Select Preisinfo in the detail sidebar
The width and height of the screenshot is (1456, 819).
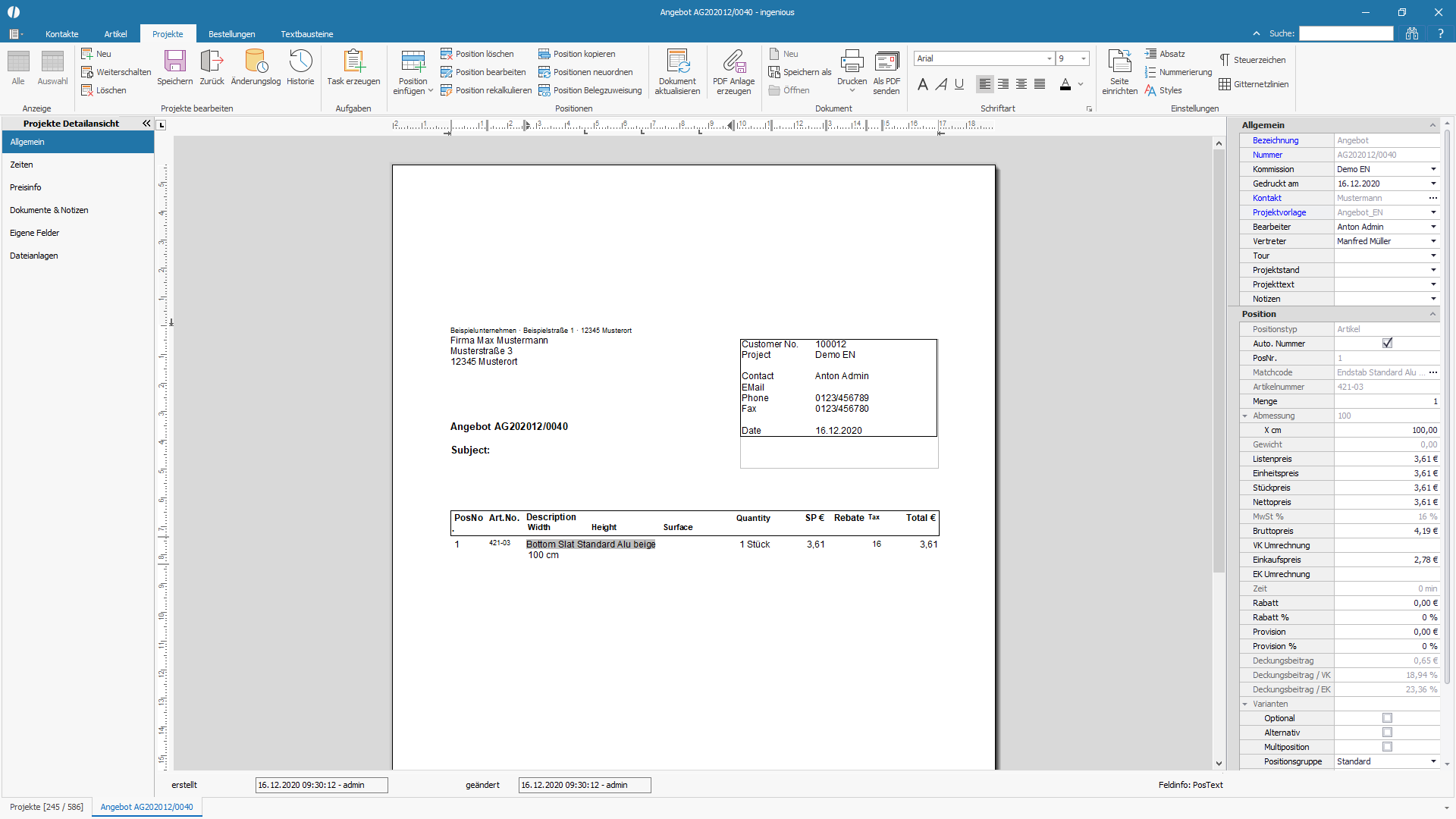(x=26, y=187)
